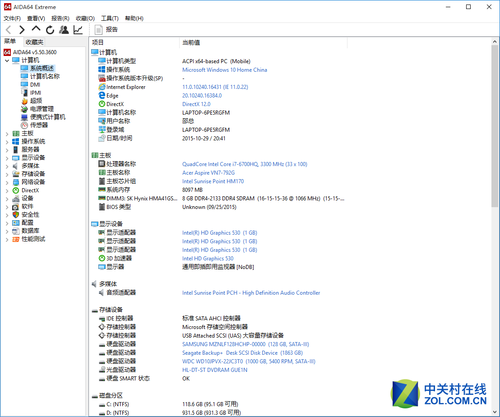The image size is (500, 417).
Task: Open Acer Aspire VN7-792G link
Action: coord(208,173)
